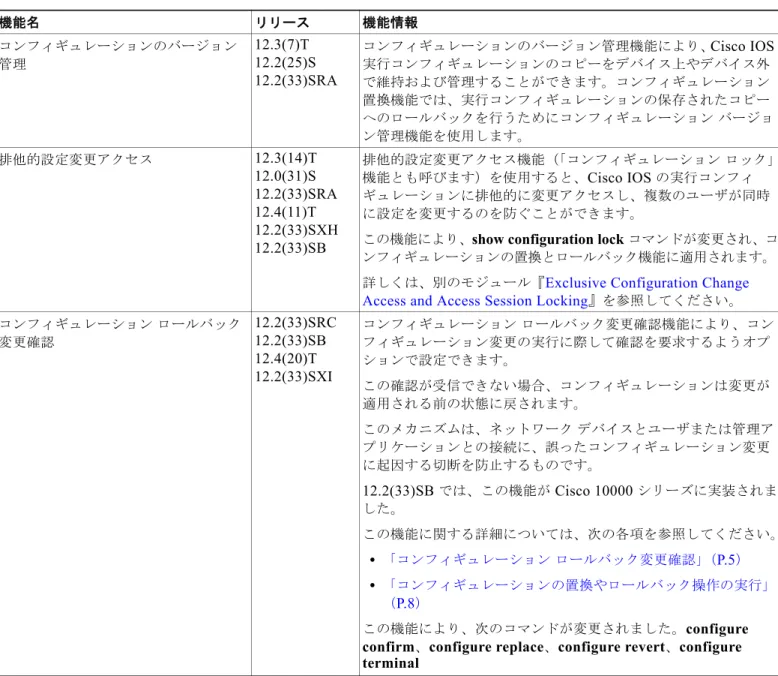
Task: Click the feature name コンフィギュレーション ロールバック変更確認
Action: 120,333
